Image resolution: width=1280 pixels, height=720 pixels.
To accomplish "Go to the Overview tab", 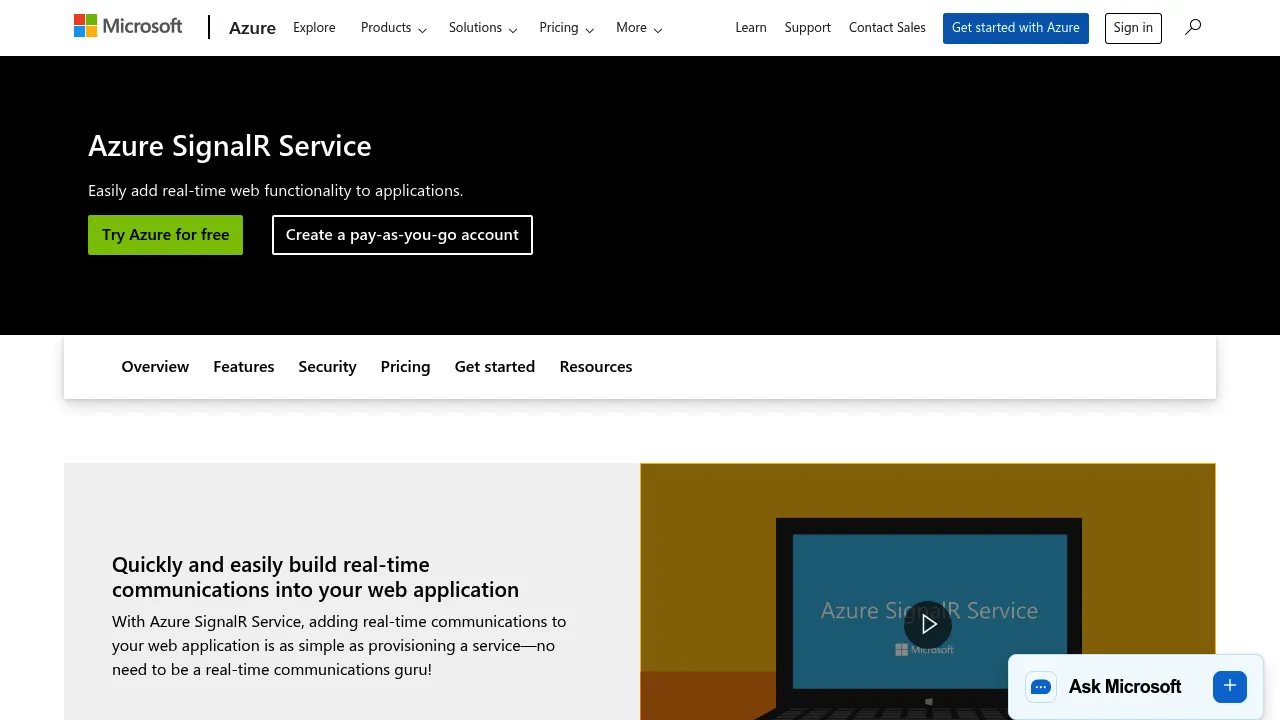I will (155, 367).
